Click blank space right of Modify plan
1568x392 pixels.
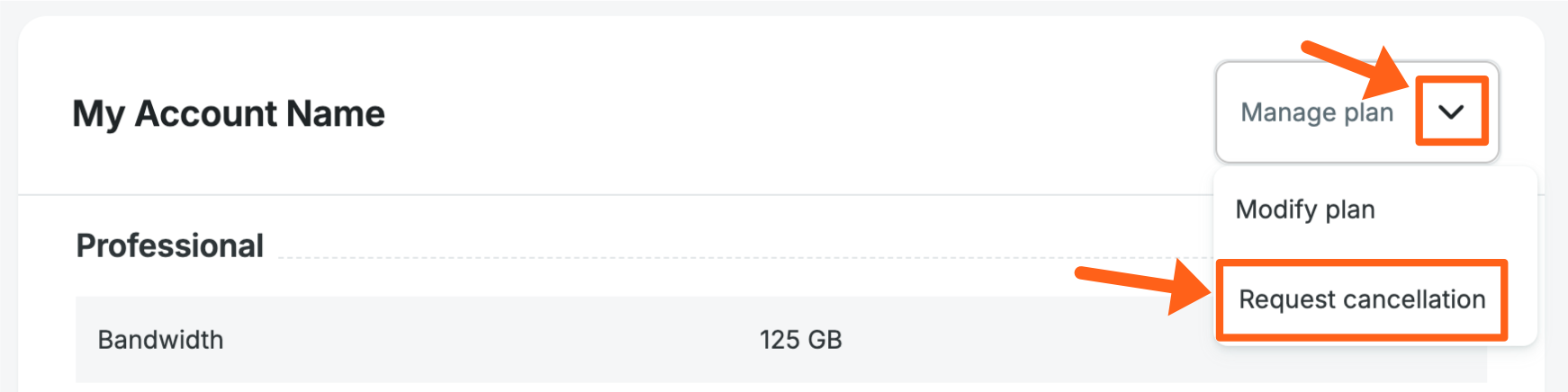point(1458,209)
